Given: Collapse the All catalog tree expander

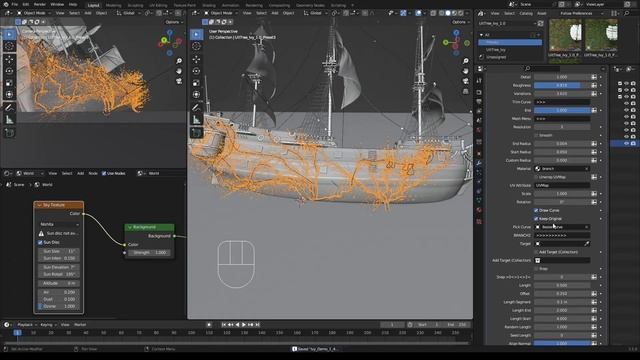Looking at the screenshot, I should pos(482,35).
